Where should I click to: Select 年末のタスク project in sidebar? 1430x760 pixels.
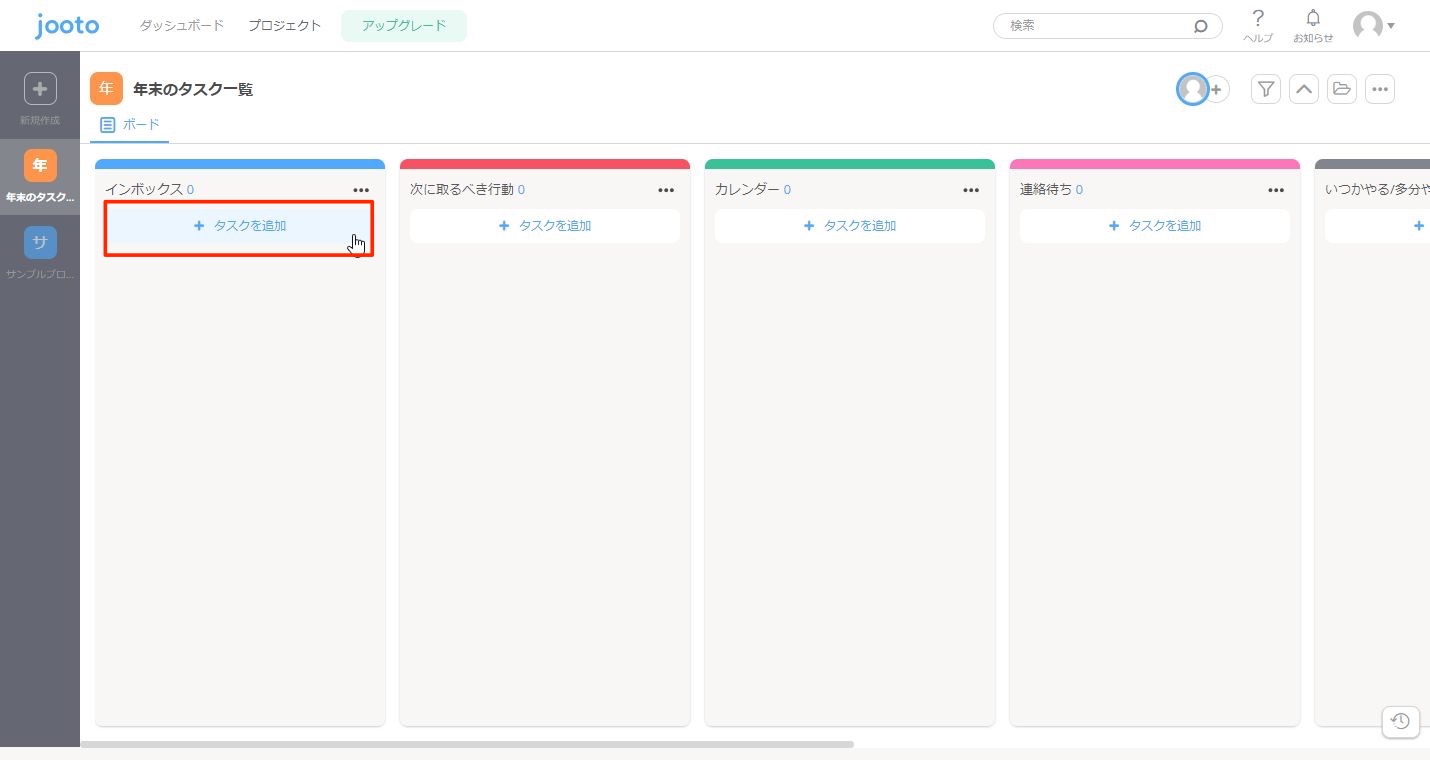[x=40, y=175]
